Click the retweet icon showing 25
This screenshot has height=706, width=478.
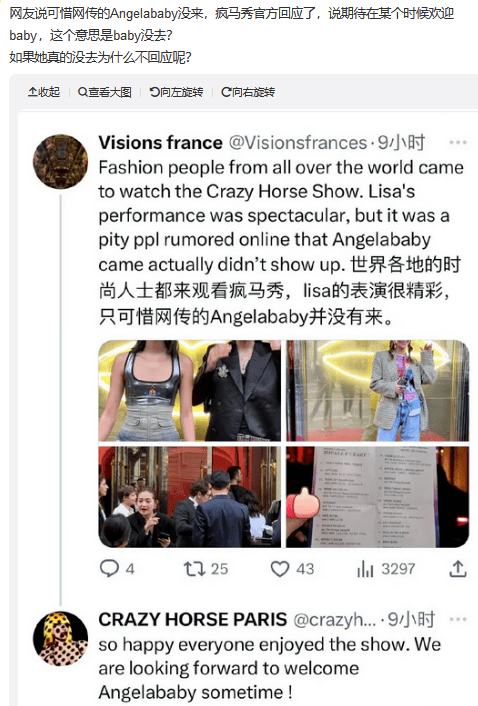click(x=194, y=569)
